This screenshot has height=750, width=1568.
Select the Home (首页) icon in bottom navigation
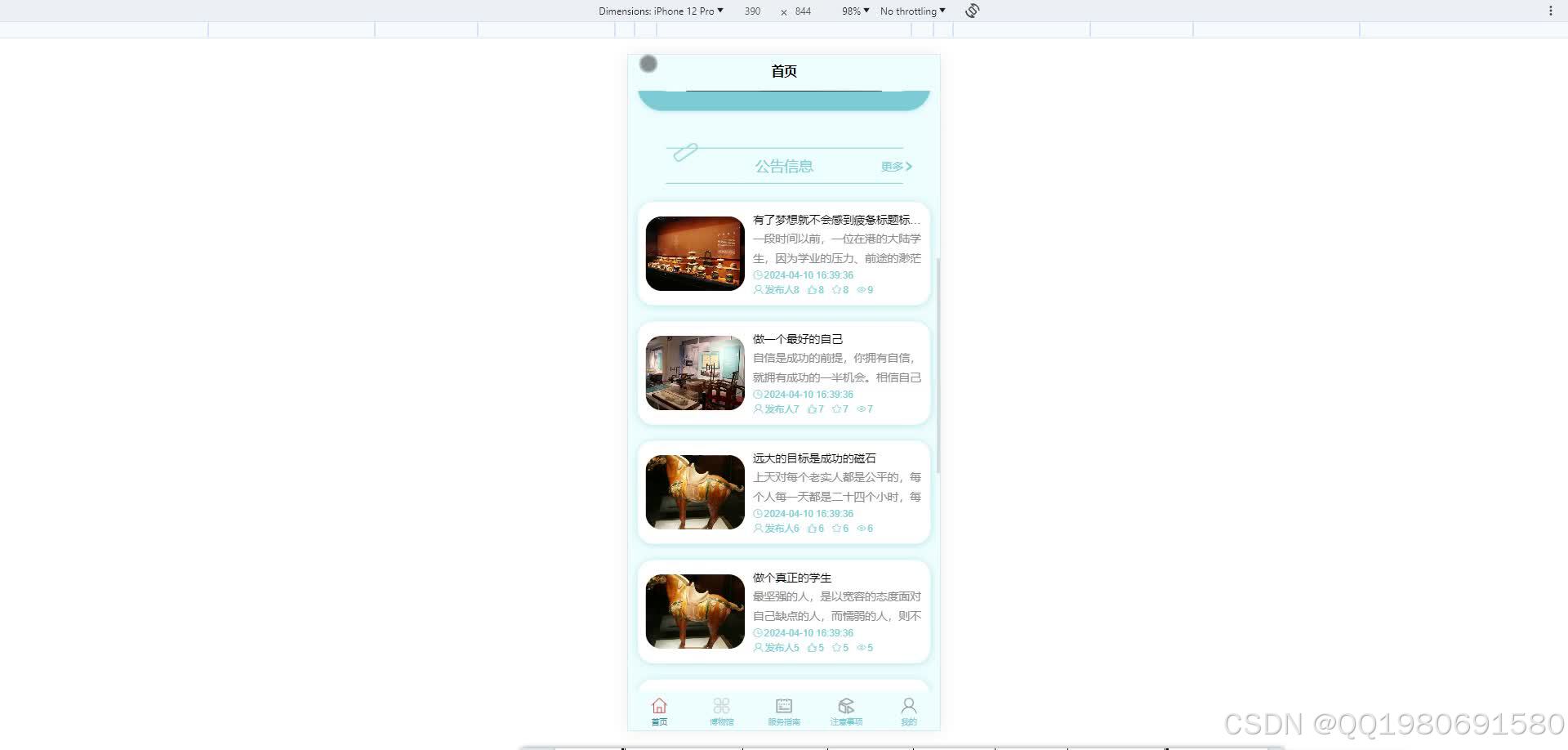[x=659, y=704]
